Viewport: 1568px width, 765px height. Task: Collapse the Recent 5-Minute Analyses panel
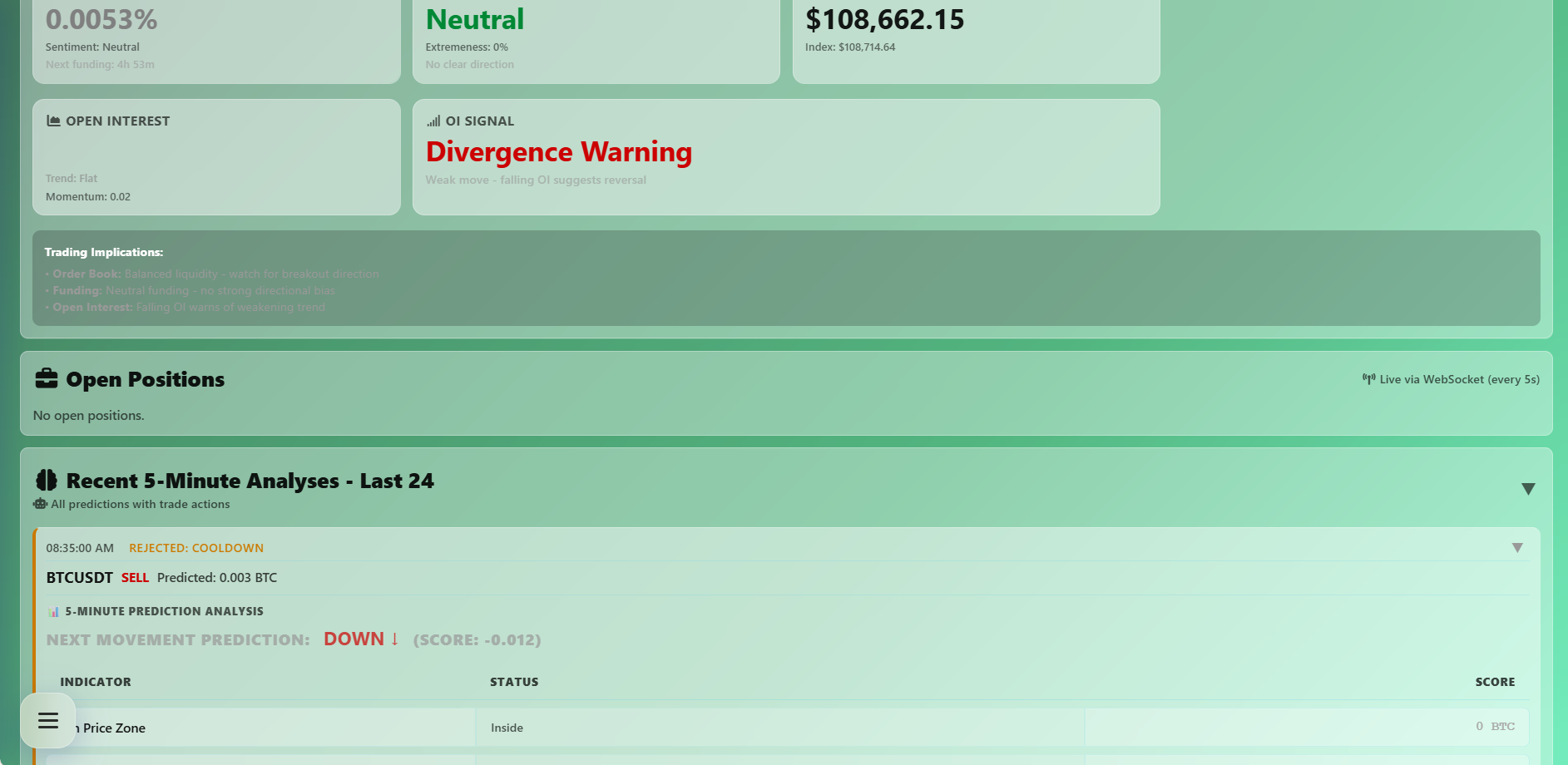(x=1528, y=489)
